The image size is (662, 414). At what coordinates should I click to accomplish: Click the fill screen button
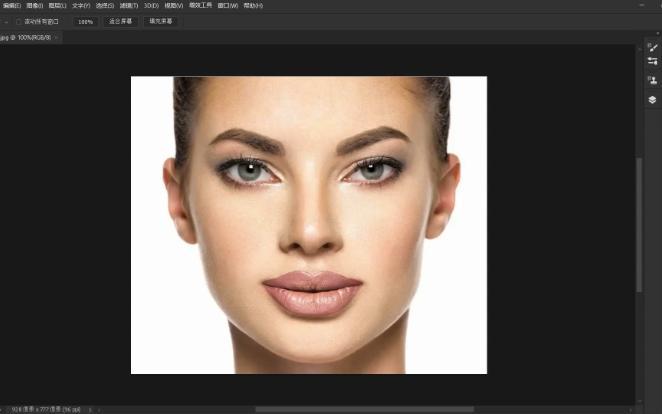coord(160,21)
